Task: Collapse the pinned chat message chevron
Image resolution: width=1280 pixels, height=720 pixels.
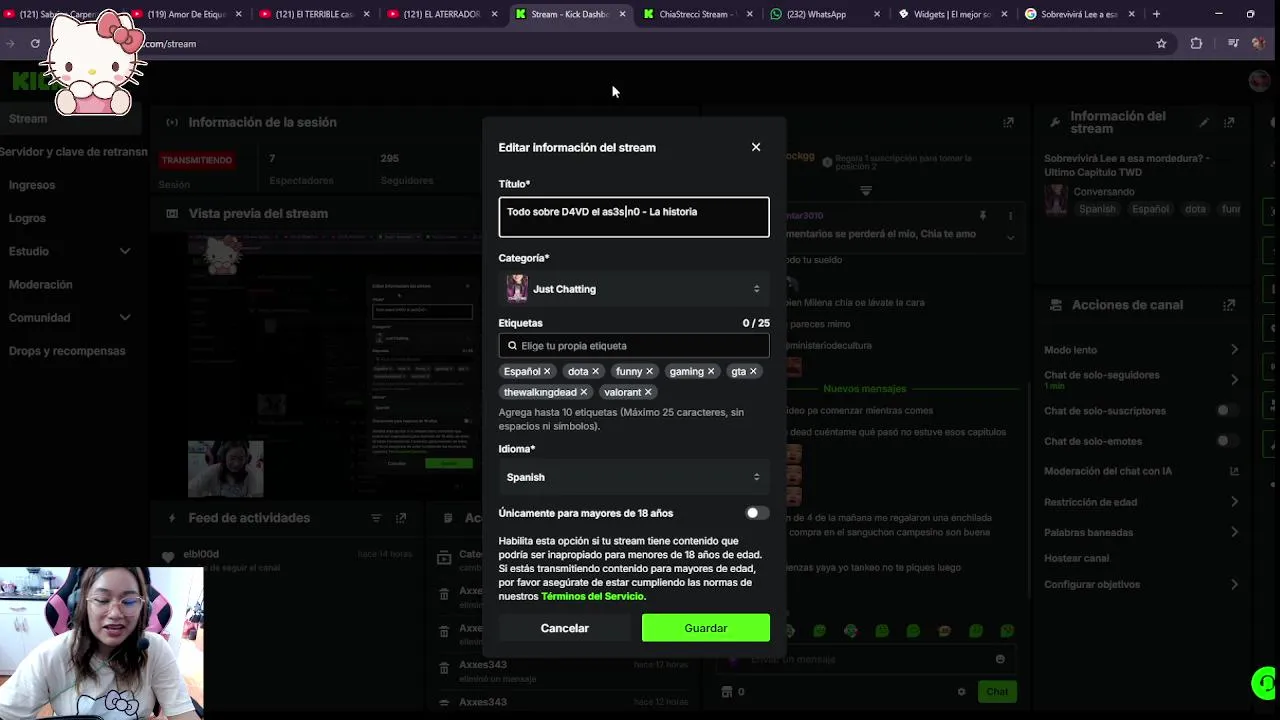Action: pyautogui.click(x=1010, y=238)
